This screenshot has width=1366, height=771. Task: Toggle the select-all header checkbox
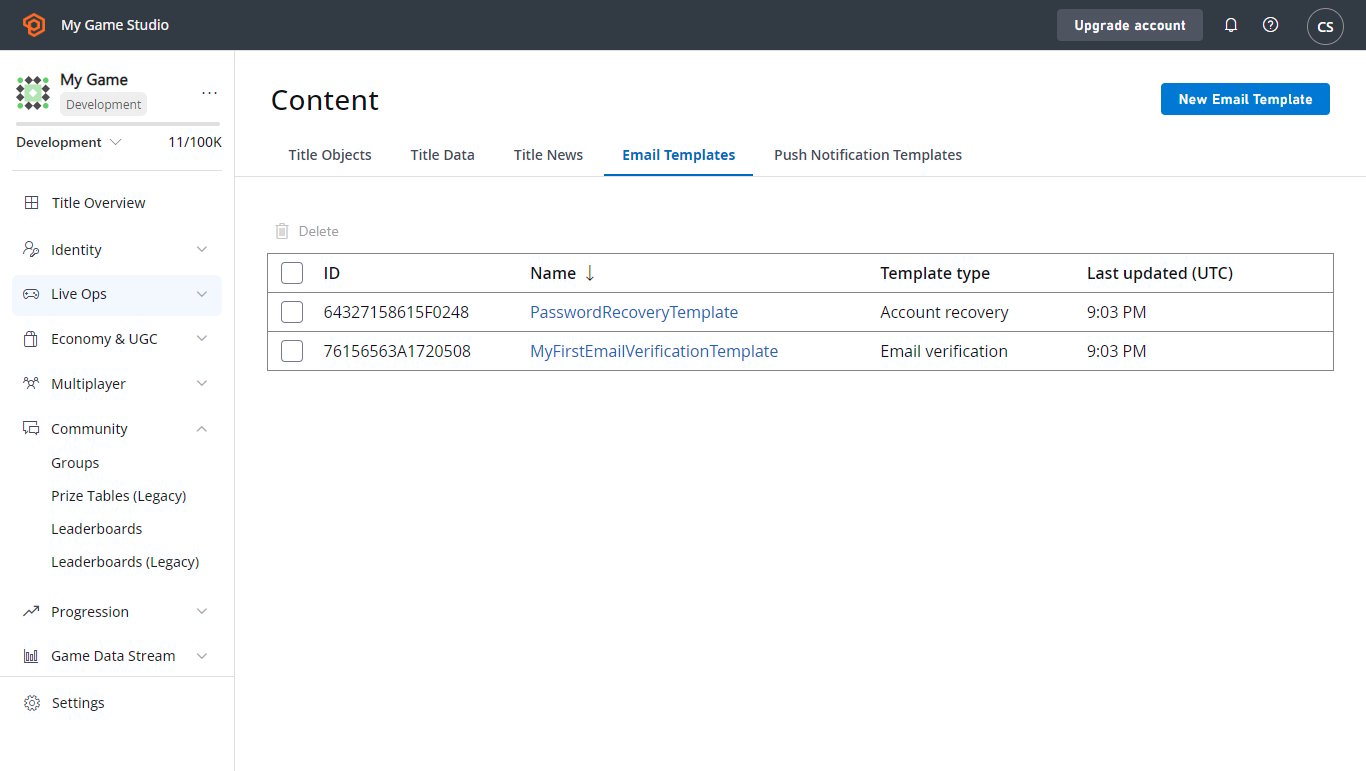[x=292, y=273]
